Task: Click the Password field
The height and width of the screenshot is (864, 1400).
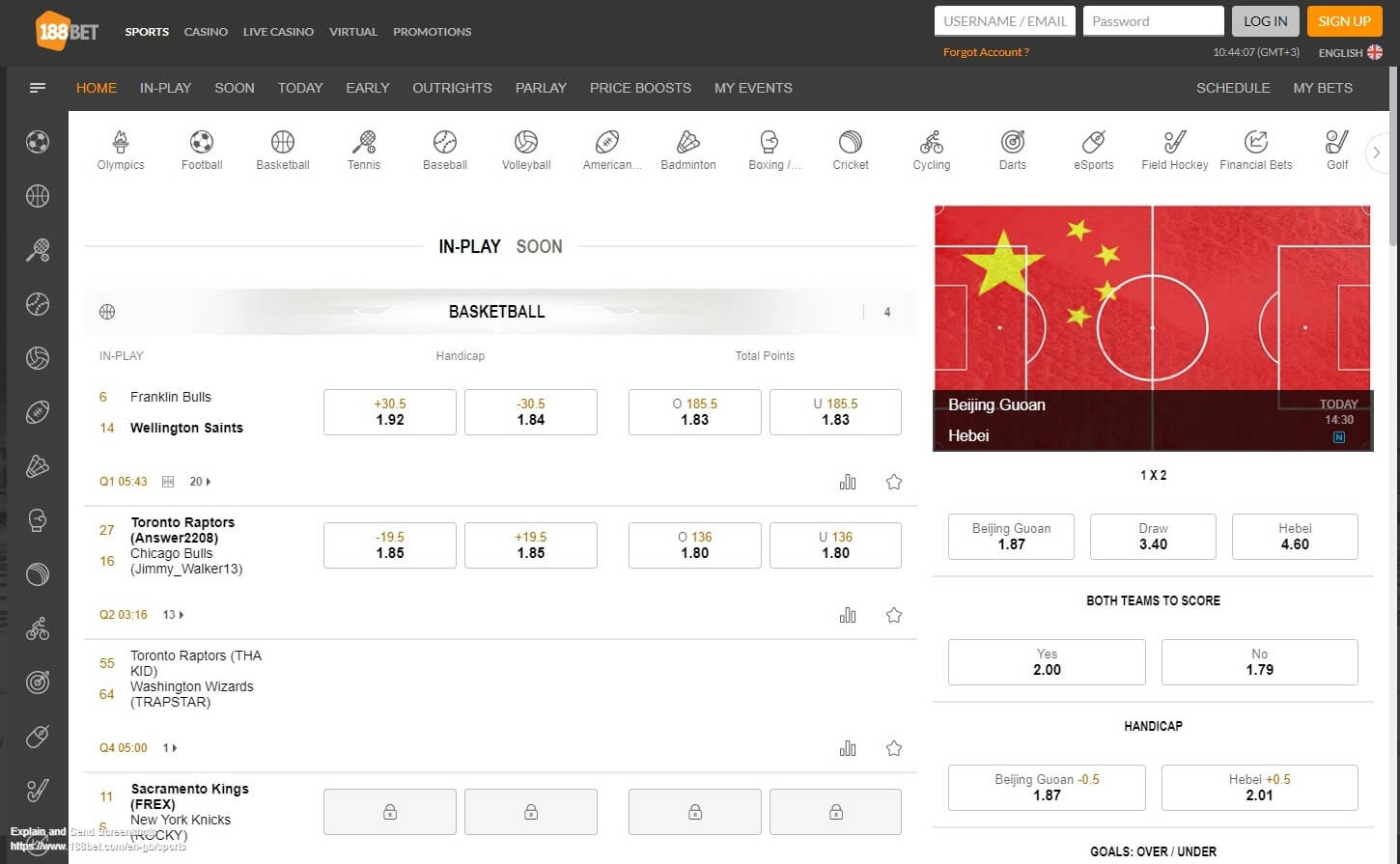Action: point(1154,21)
